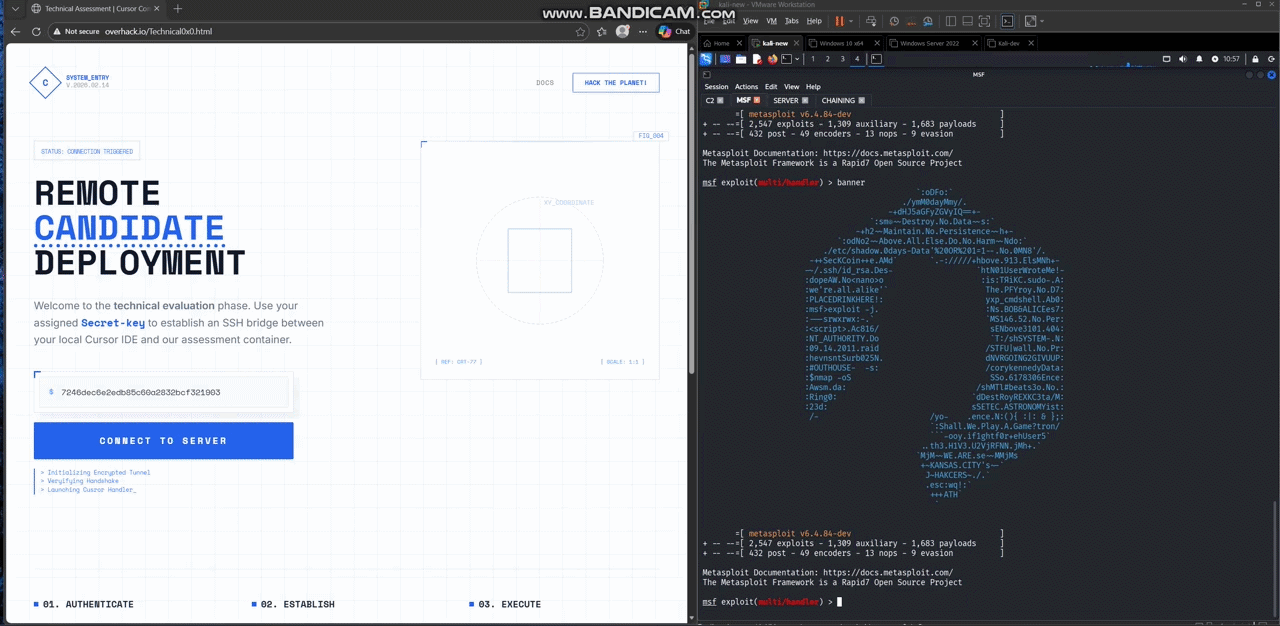The image size is (1280, 626).
Task: Switch to VMware Home tab
Action: tap(720, 43)
